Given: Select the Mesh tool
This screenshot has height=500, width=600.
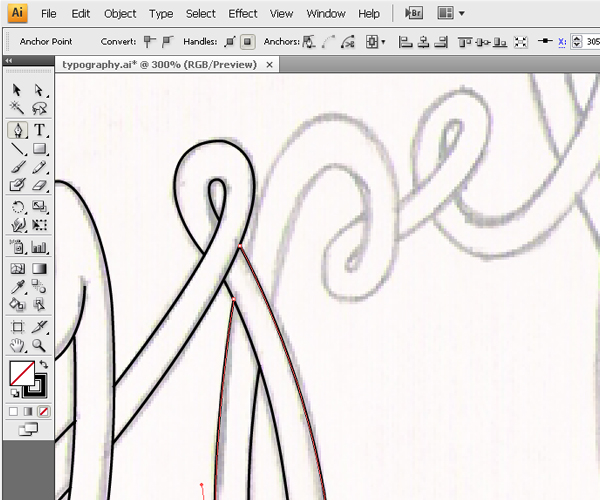Looking at the screenshot, I should [17, 269].
